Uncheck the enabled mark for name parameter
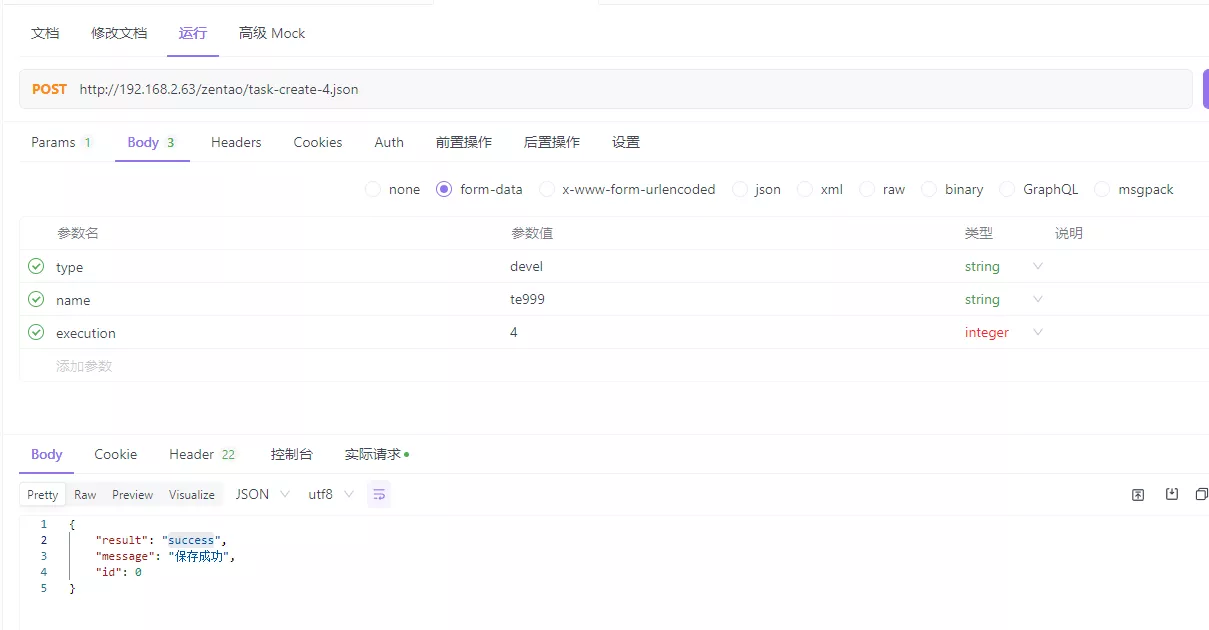Screen dimensions: 1209x630 click(x=36, y=299)
